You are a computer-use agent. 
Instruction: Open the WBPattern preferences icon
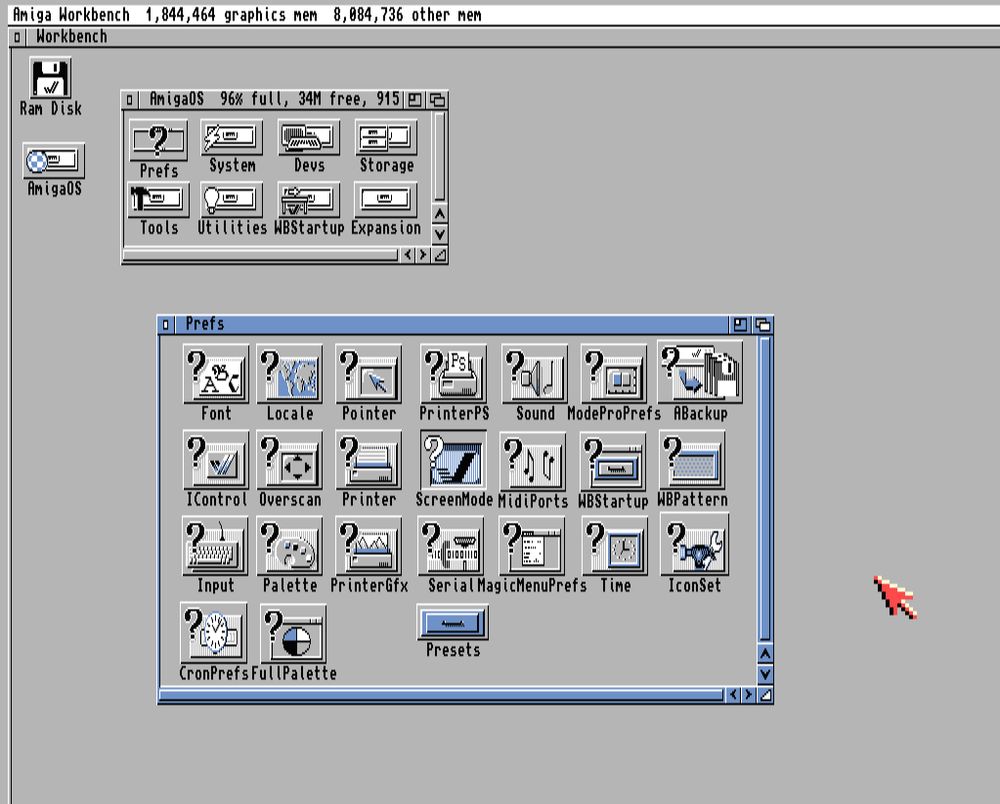pos(692,460)
